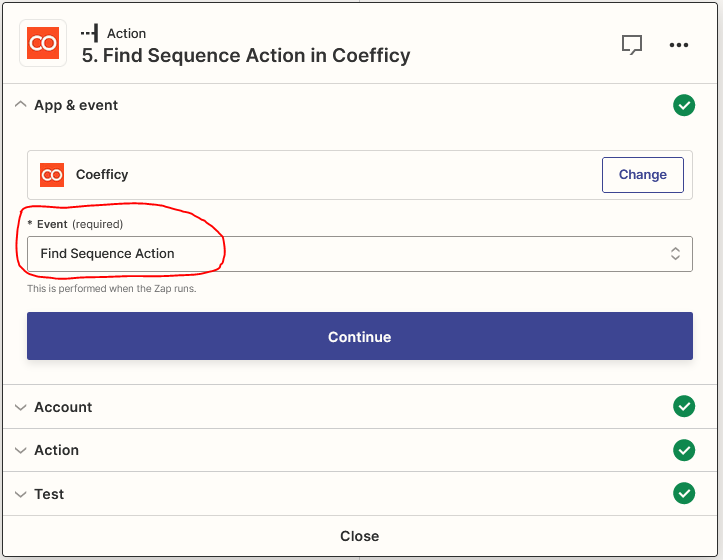Click the action step type icon
The width and height of the screenshot is (723, 560).
pyautogui.click(x=90, y=33)
